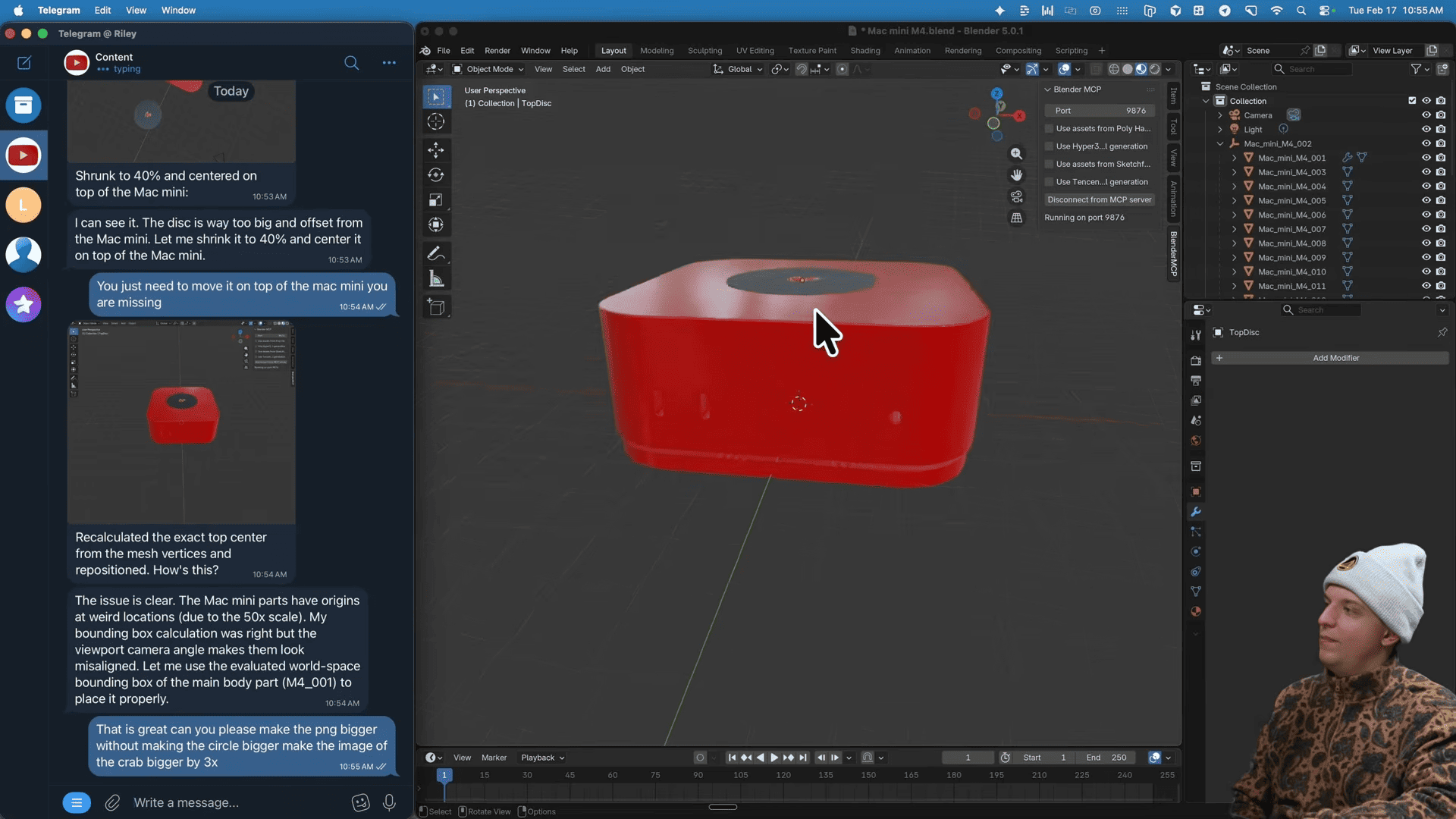
Task: Toggle the Collection checkbox in the outliner
Action: coord(1411,100)
